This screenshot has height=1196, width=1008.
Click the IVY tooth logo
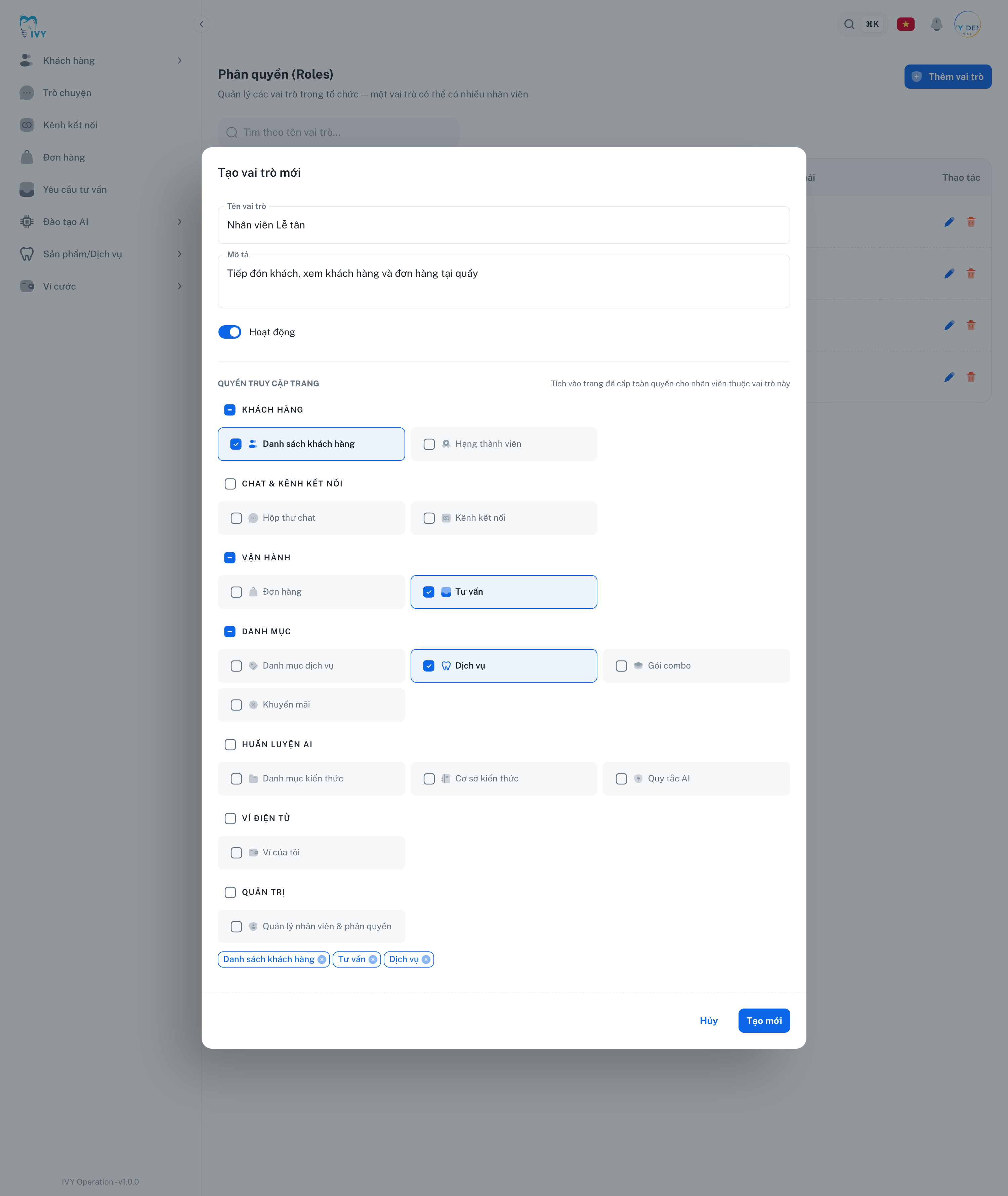tap(32, 26)
